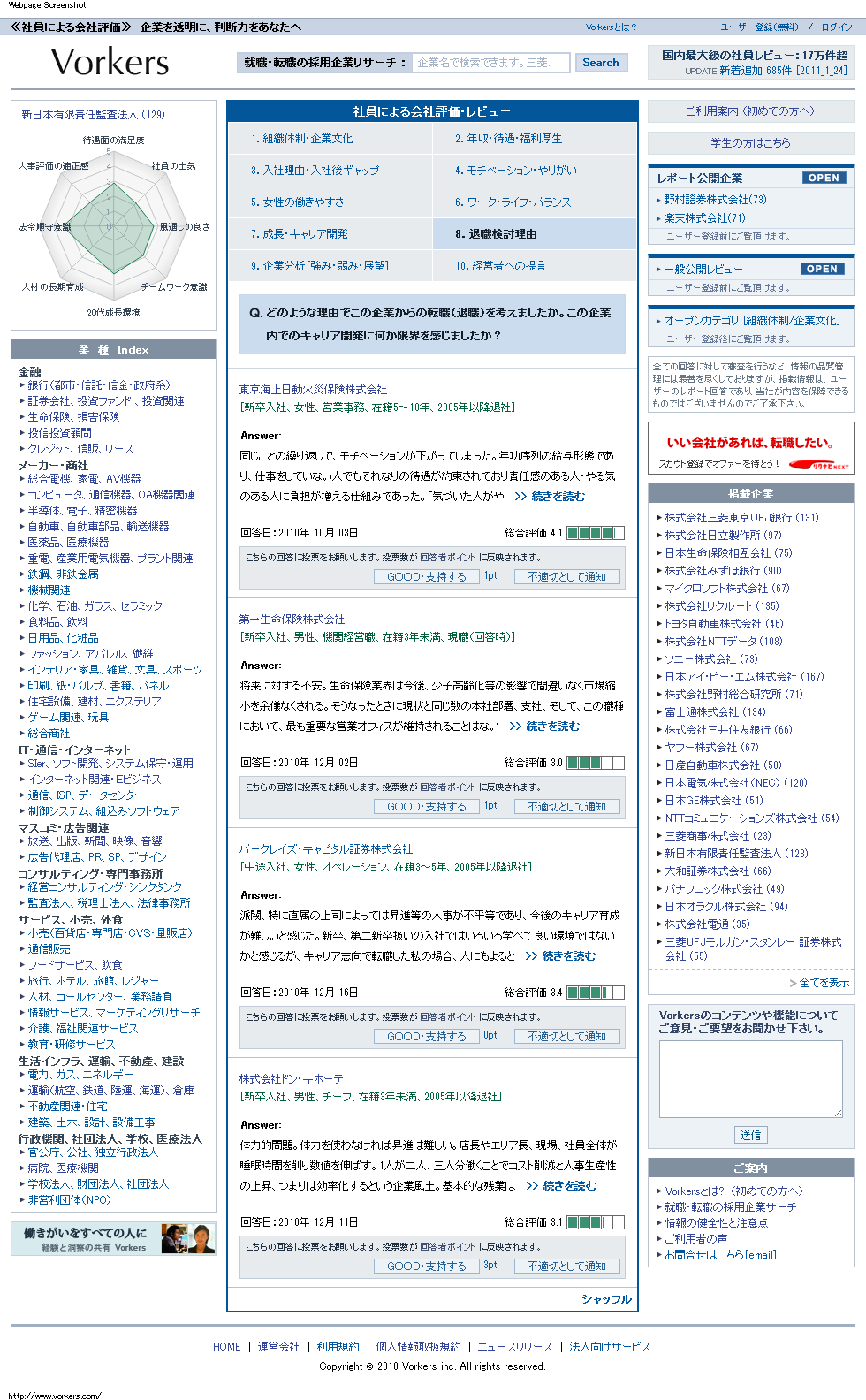Click the シャッフル link
866x1400 pixels.
606,1299
